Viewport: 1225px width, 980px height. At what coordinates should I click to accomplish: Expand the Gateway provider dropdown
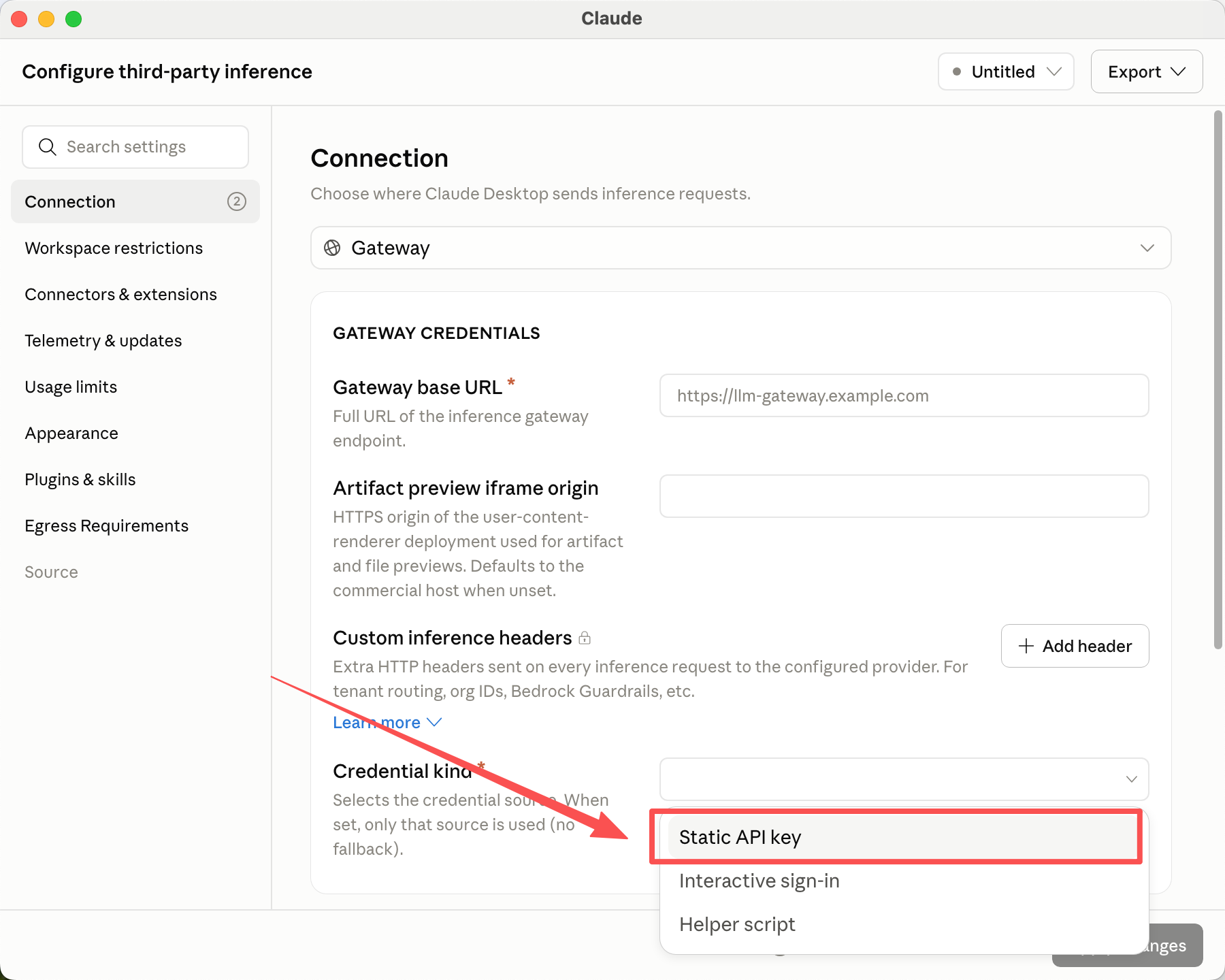point(740,248)
